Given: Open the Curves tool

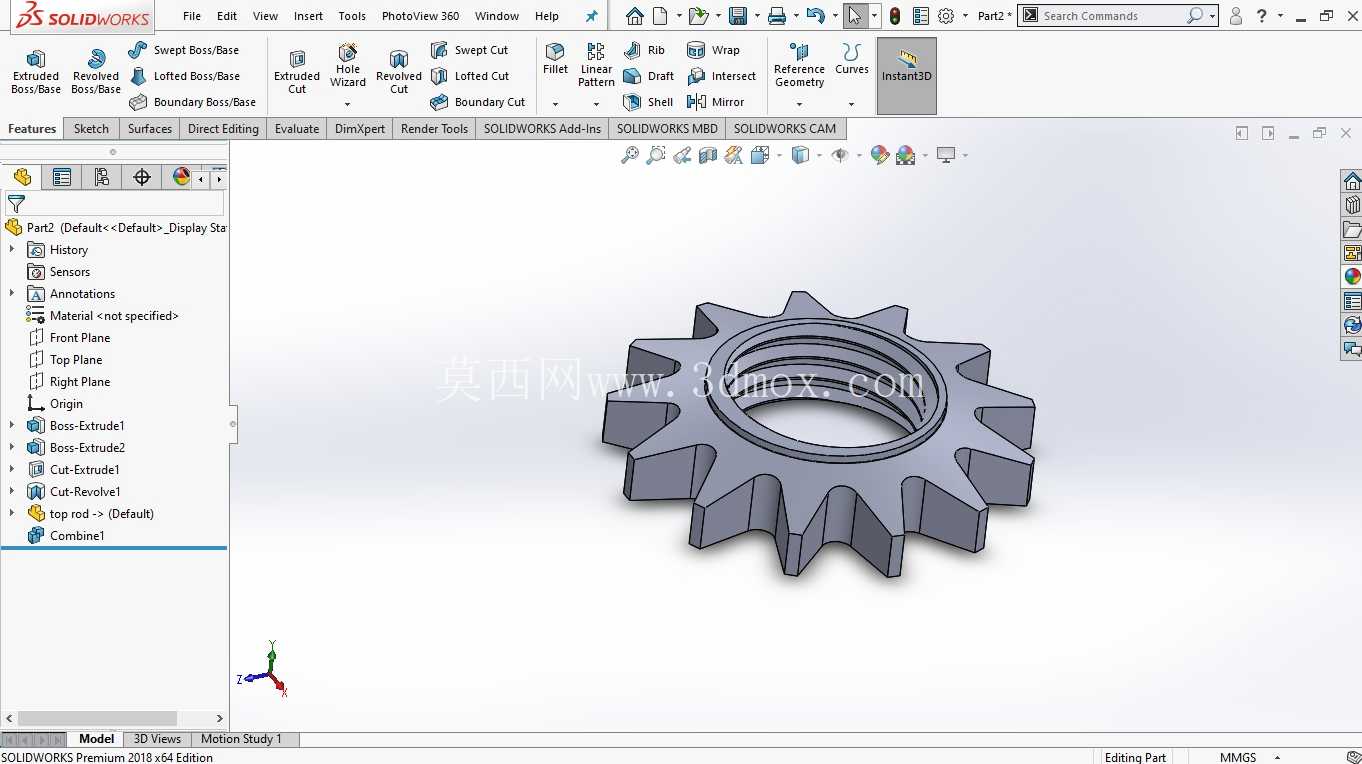Looking at the screenshot, I should [x=851, y=59].
